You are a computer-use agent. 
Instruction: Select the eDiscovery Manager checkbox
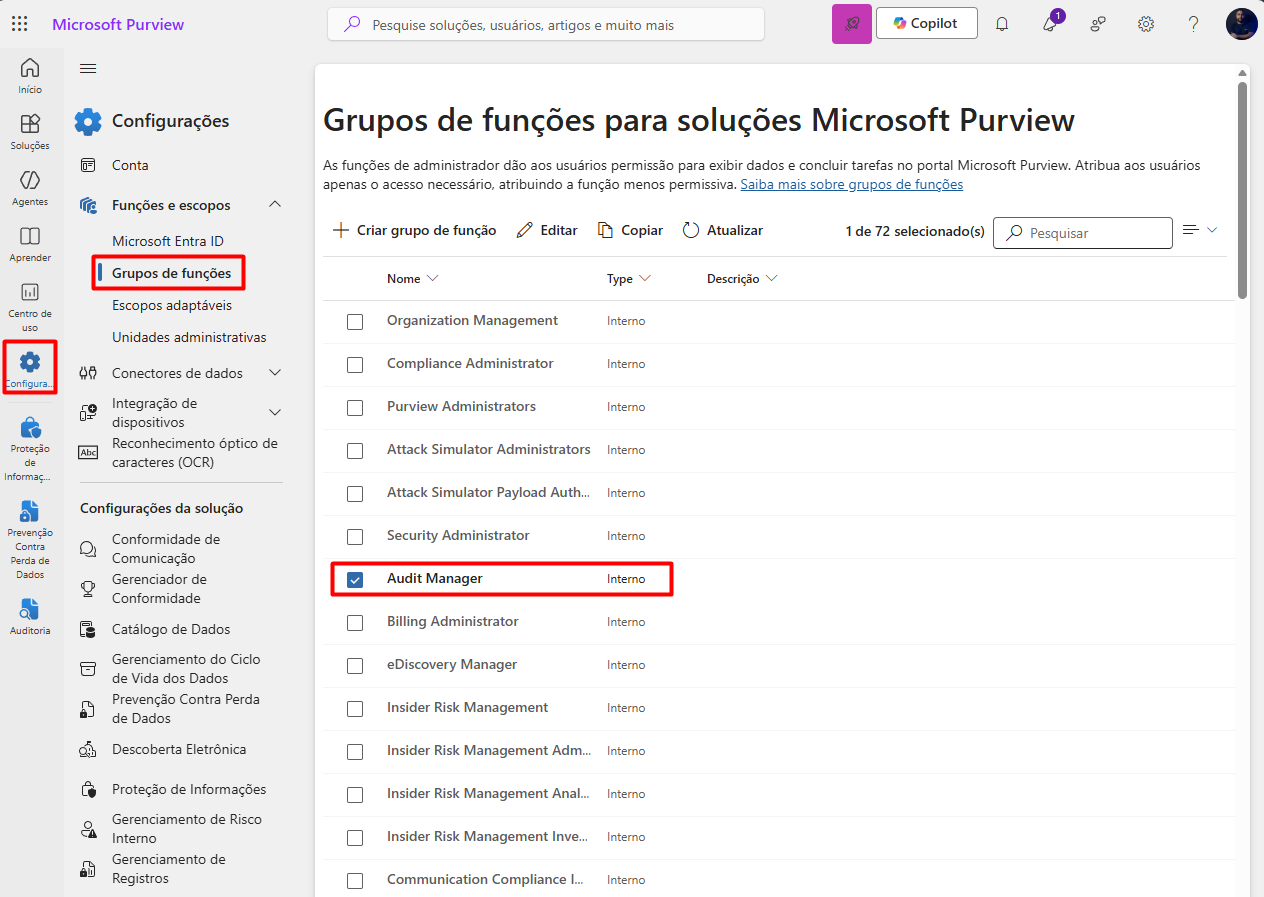pyautogui.click(x=355, y=665)
